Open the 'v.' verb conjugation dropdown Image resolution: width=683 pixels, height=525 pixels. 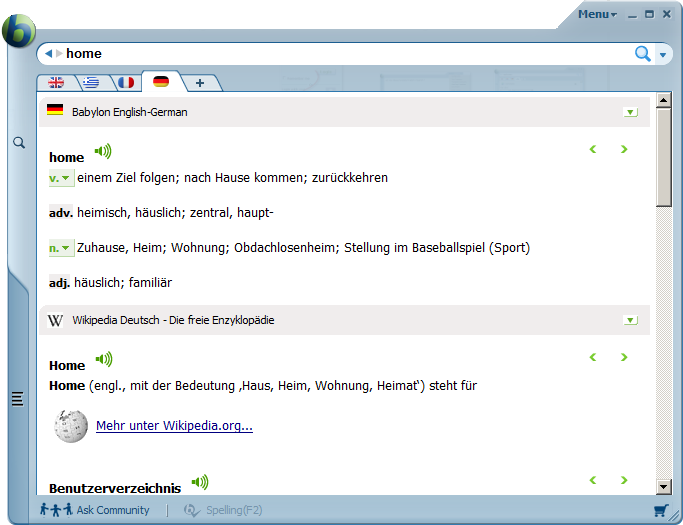click(x=61, y=178)
